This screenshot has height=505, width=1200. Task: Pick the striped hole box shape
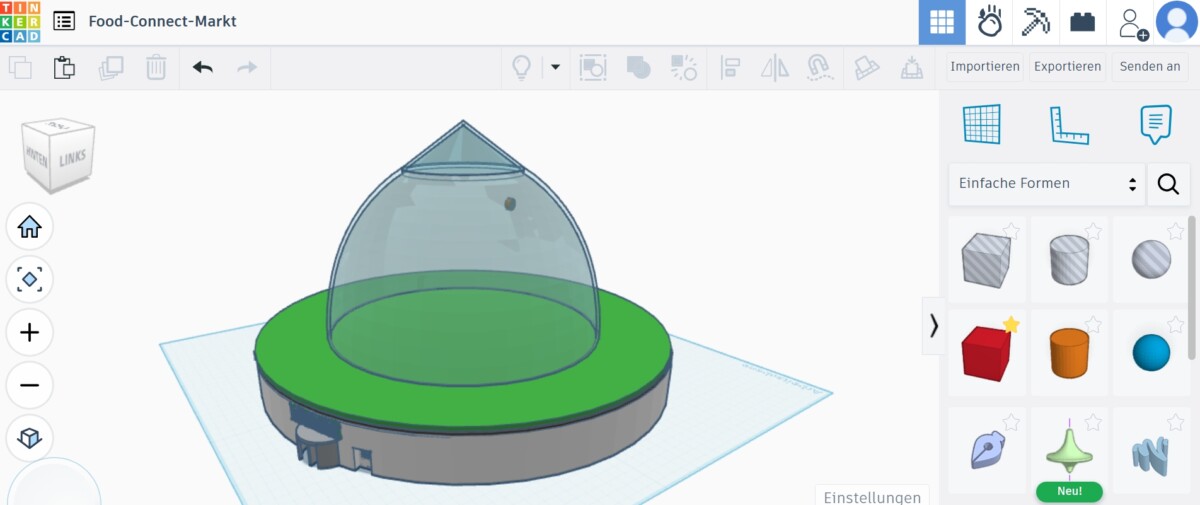986,260
